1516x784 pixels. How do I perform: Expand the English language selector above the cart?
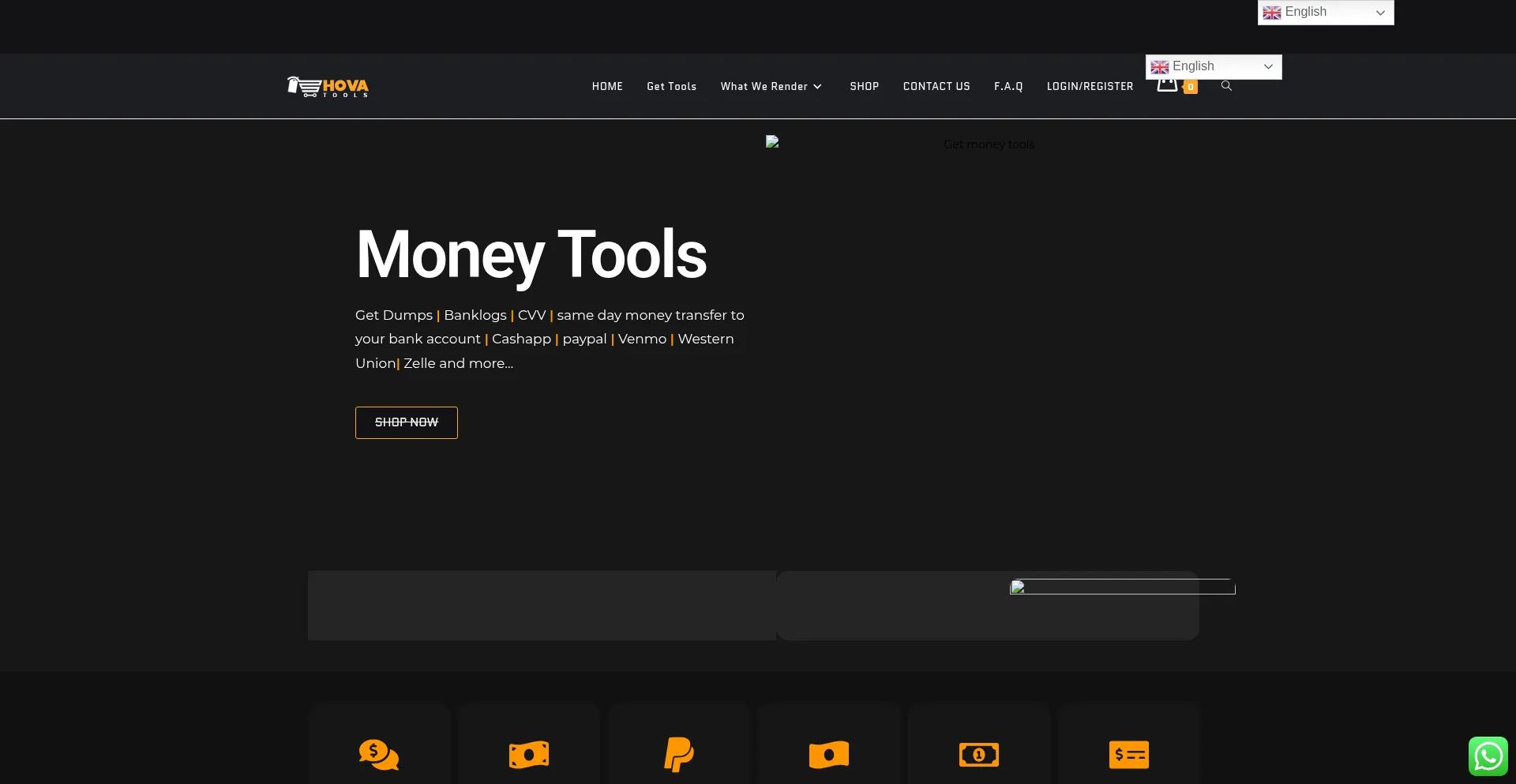tap(1213, 66)
